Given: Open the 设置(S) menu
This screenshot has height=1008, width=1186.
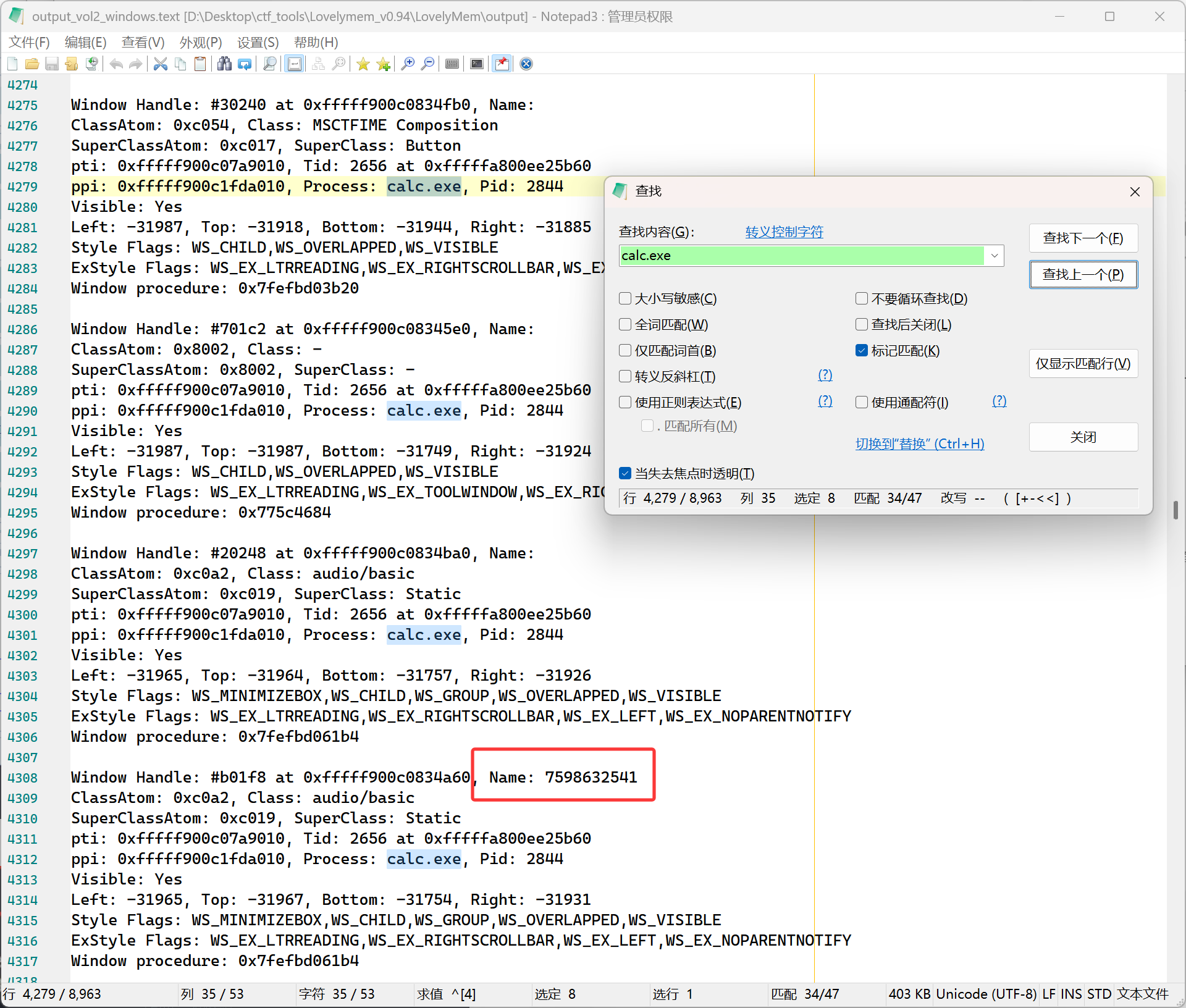Looking at the screenshot, I should 258,42.
